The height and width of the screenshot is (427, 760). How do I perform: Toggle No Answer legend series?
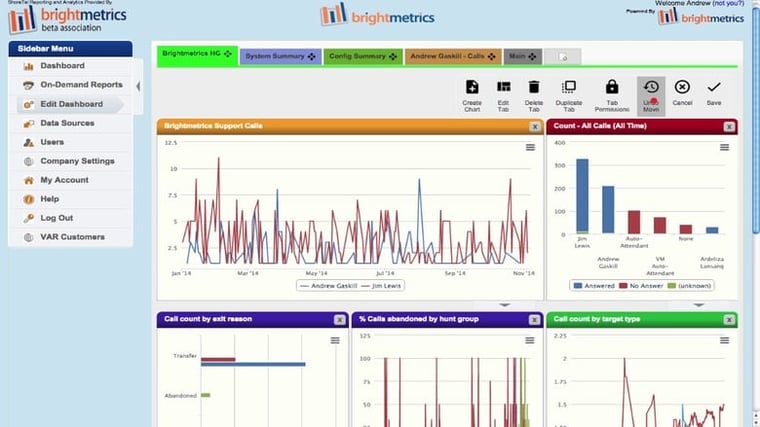point(641,286)
